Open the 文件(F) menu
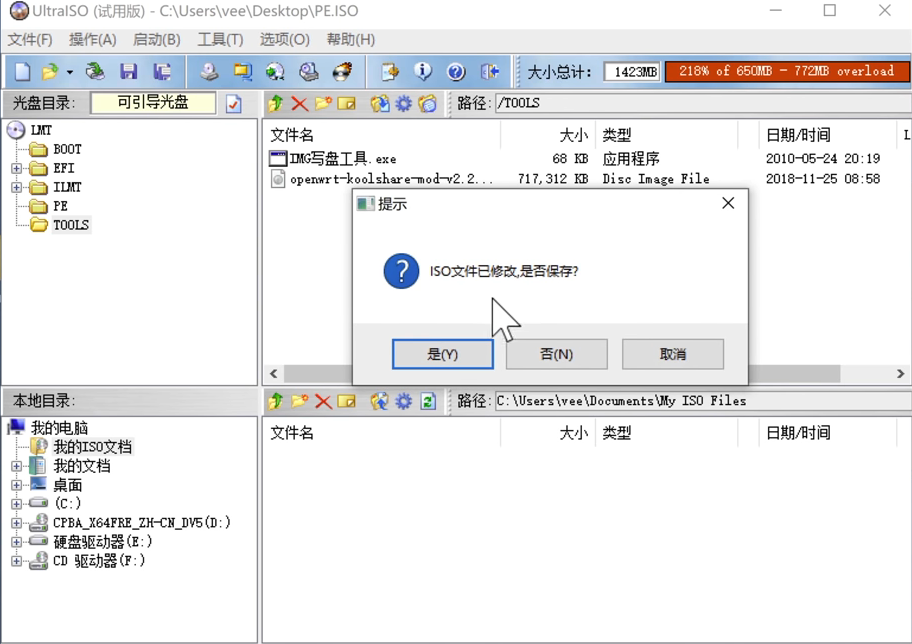Image resolution: width=912 pixels, height=644 pixels. point(30,40)
